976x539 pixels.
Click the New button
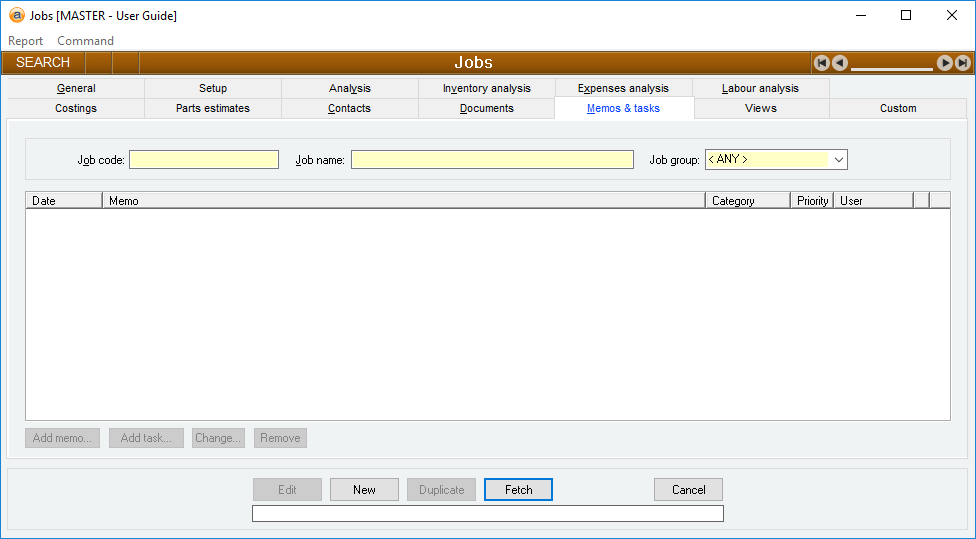pyautogui.click(x=364, y=490)
